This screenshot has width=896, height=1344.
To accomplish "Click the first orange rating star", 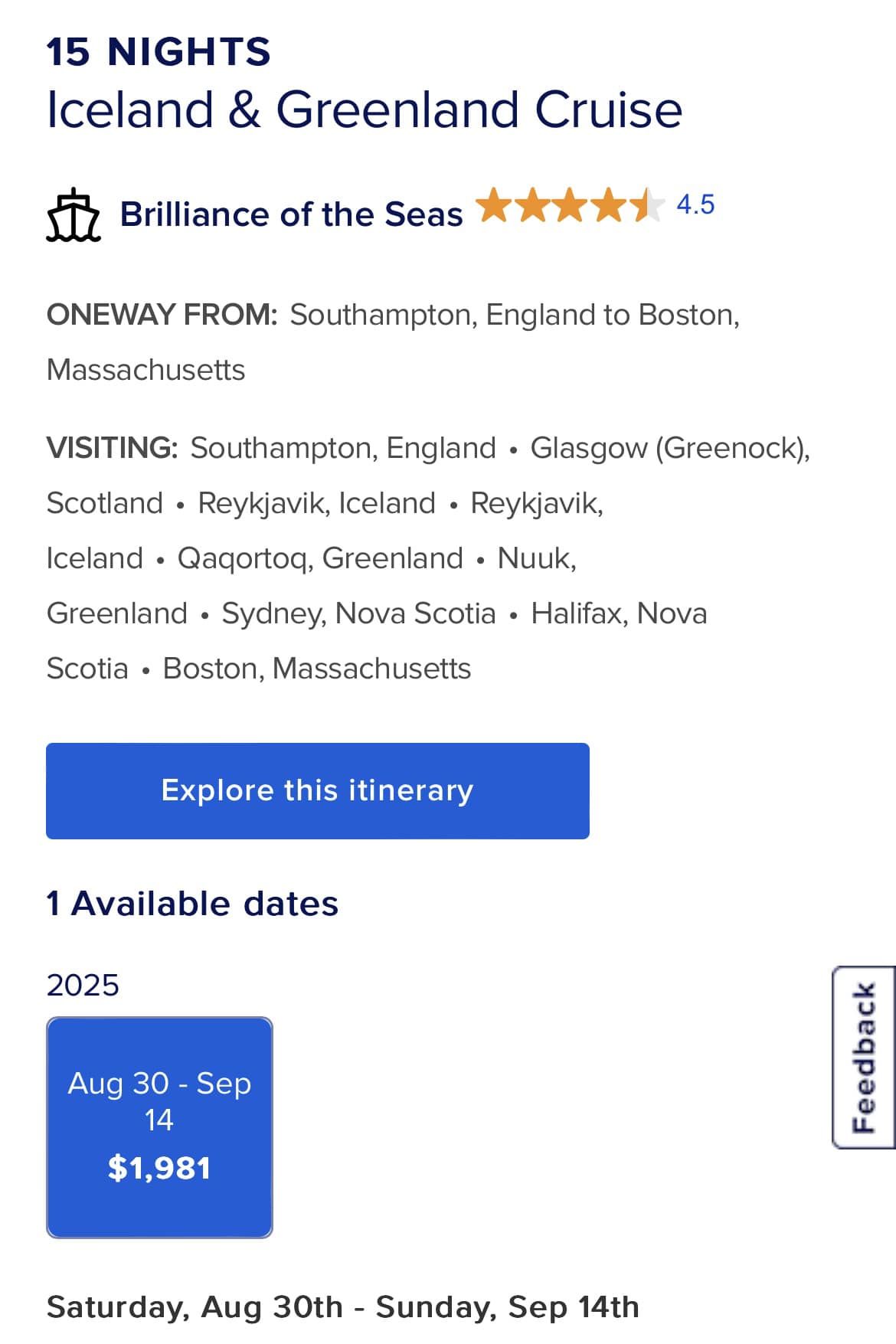I will (x=494, y=205).
